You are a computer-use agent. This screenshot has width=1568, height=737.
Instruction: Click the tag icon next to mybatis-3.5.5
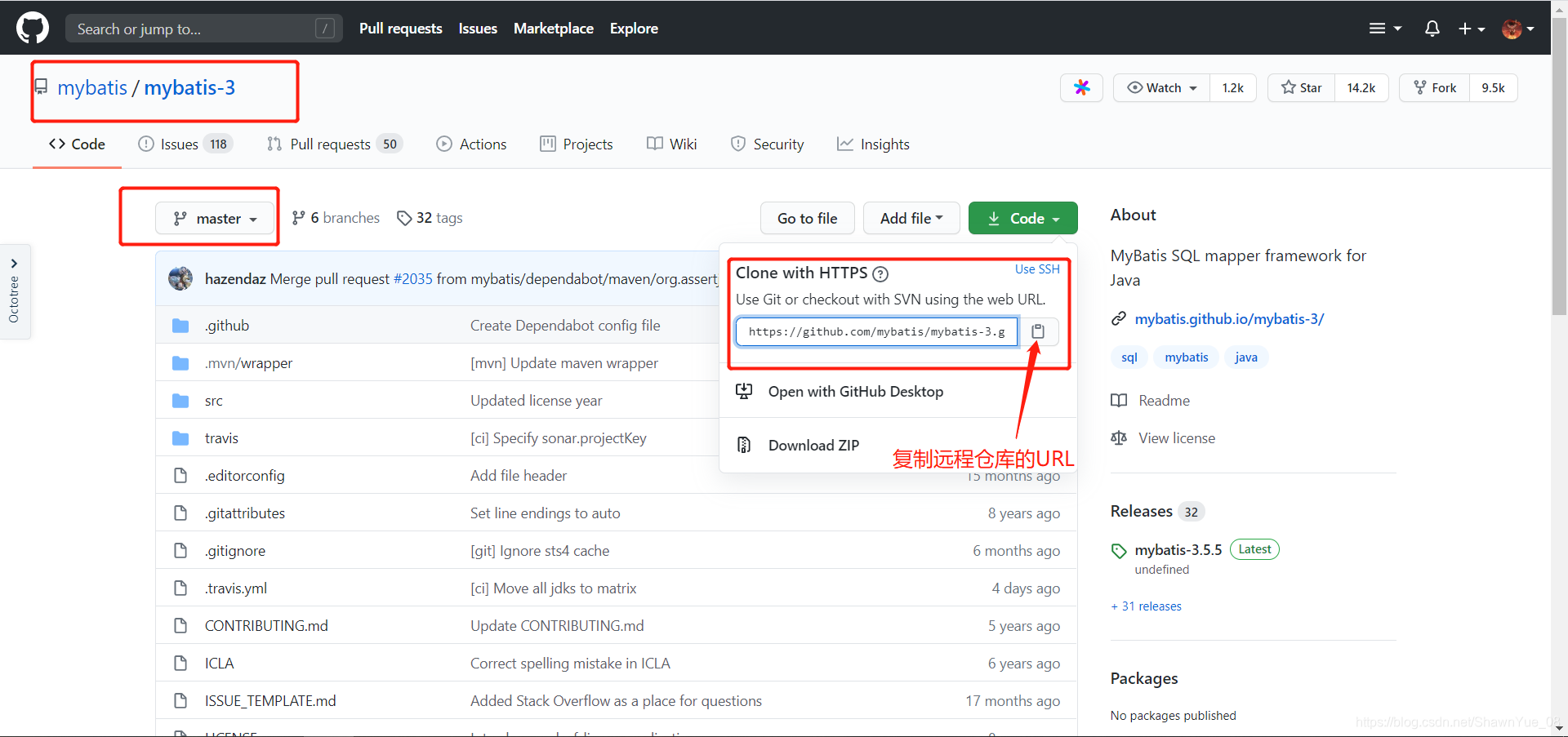tap(1119, 551)
